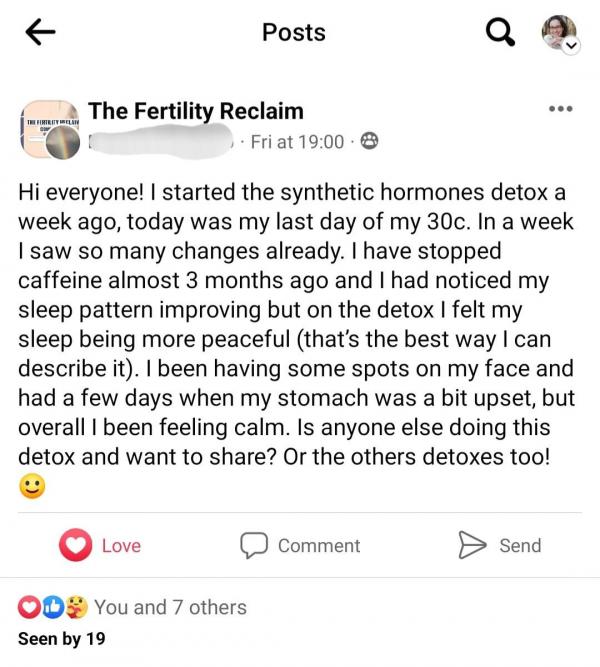600x667 pixels.
Task: Tap the back arrow icon
Action: click(39, 33)
